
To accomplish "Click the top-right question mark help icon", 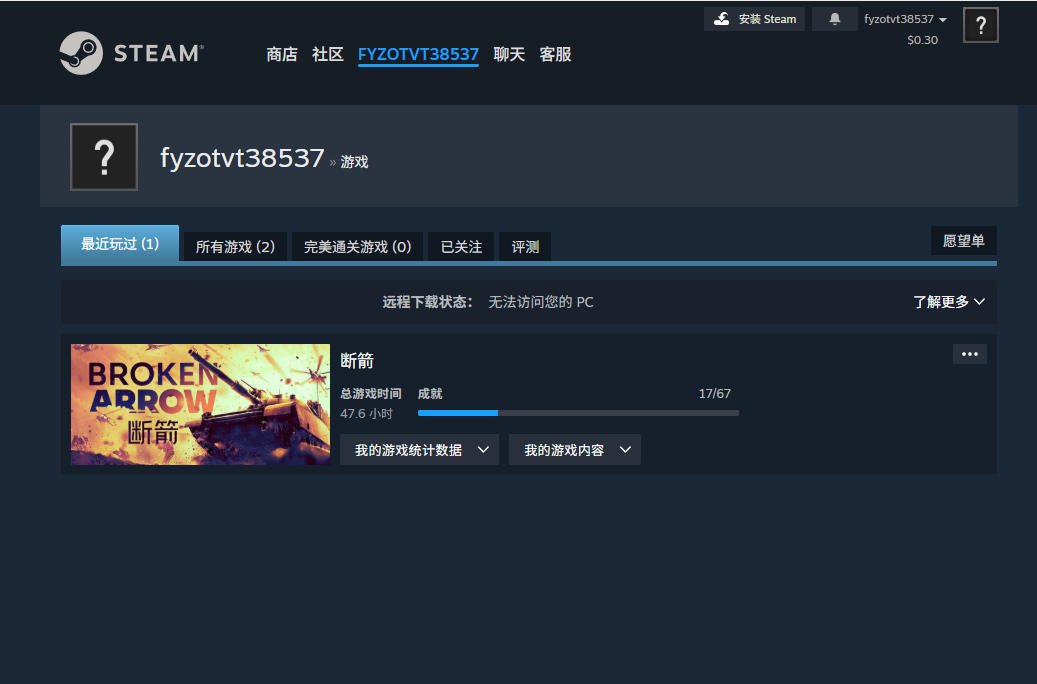I will pos(980,24).
